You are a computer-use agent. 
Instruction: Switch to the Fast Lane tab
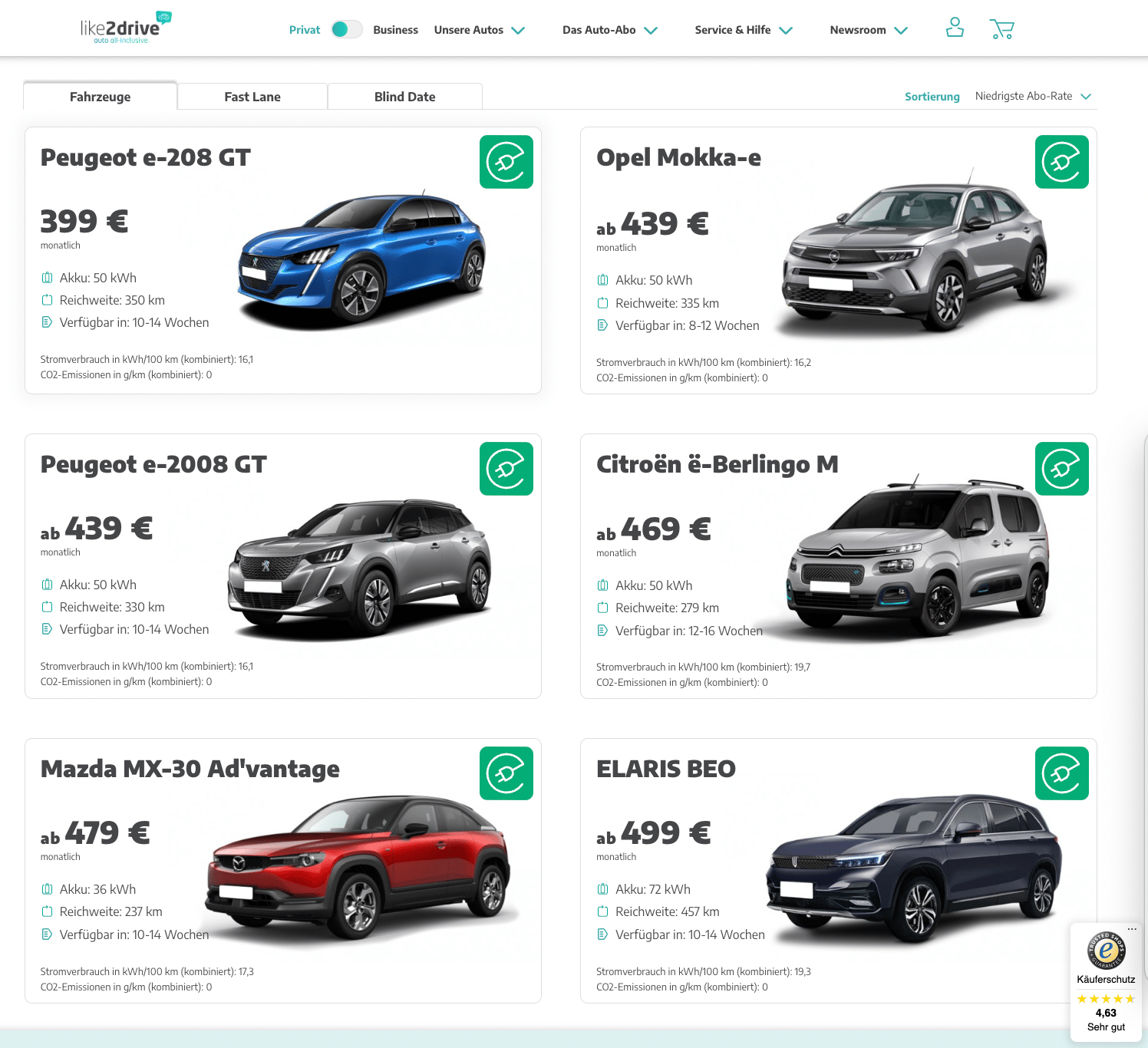[x=252, y=97]
